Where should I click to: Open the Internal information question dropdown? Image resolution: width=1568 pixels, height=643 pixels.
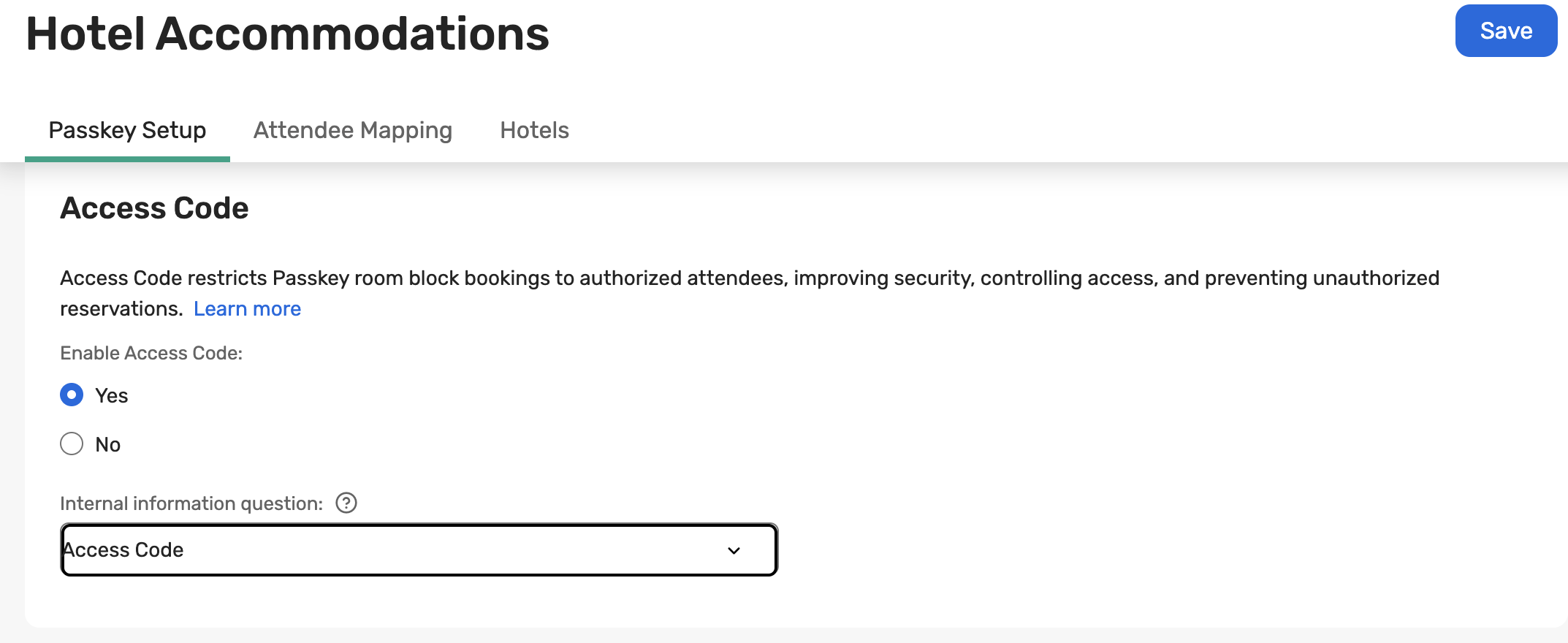click(419, 549)
